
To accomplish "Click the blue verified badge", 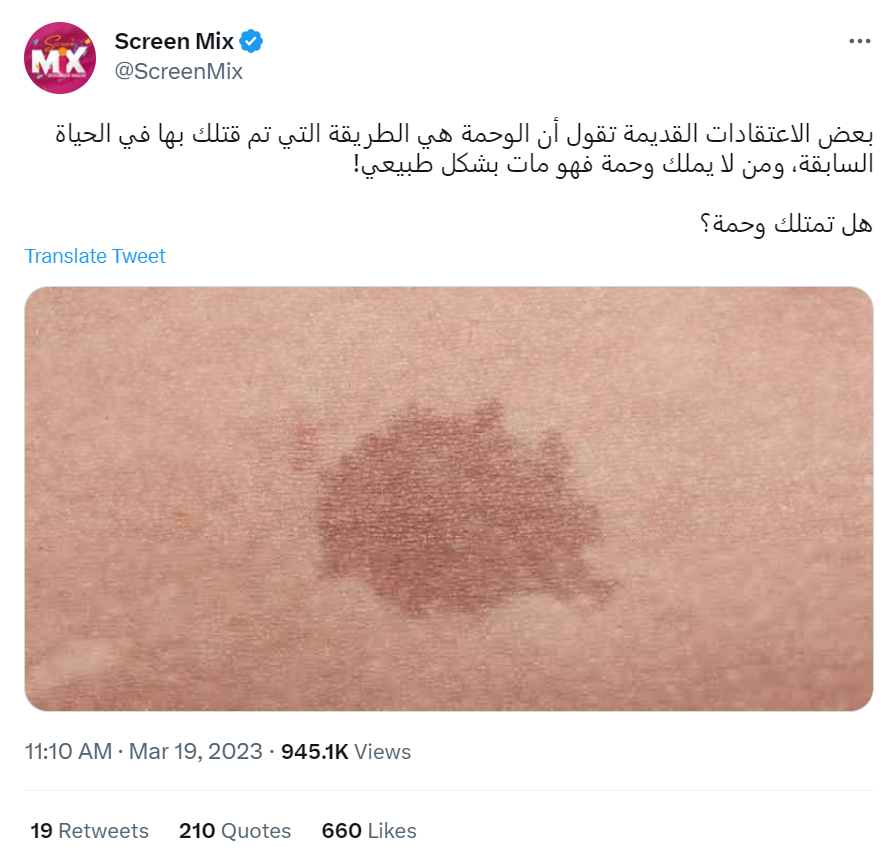I will (251, 41).
